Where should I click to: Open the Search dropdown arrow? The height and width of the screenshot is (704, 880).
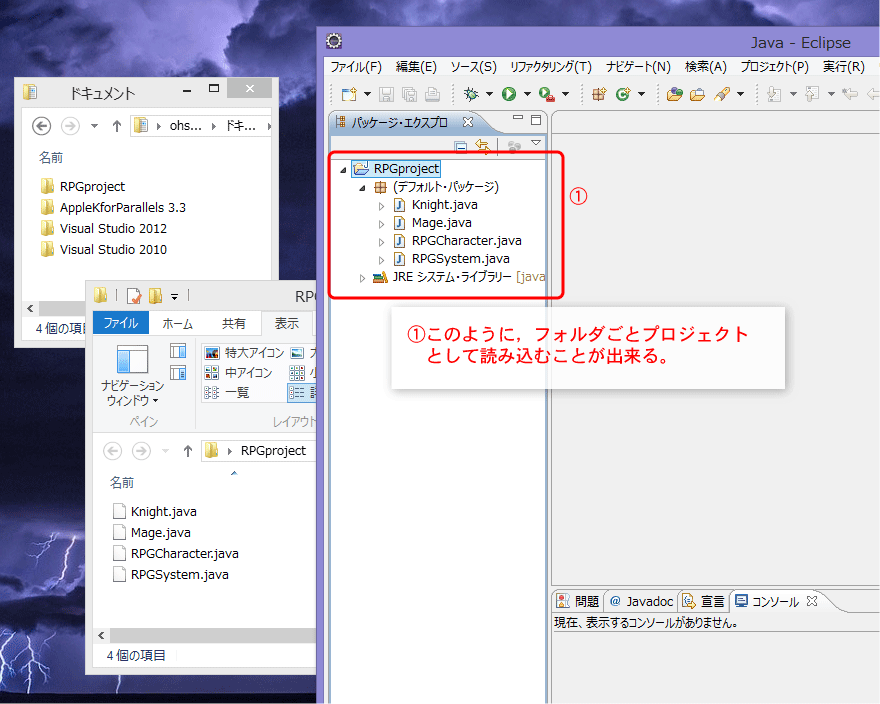click(x=740, y=94)
